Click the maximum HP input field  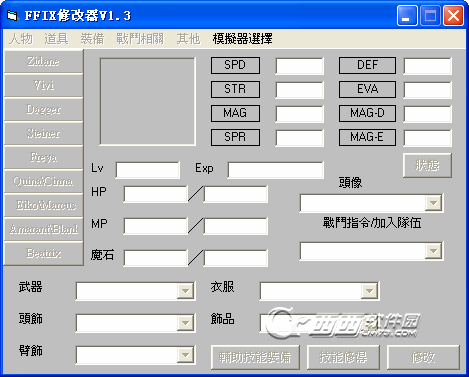(235, 194)
